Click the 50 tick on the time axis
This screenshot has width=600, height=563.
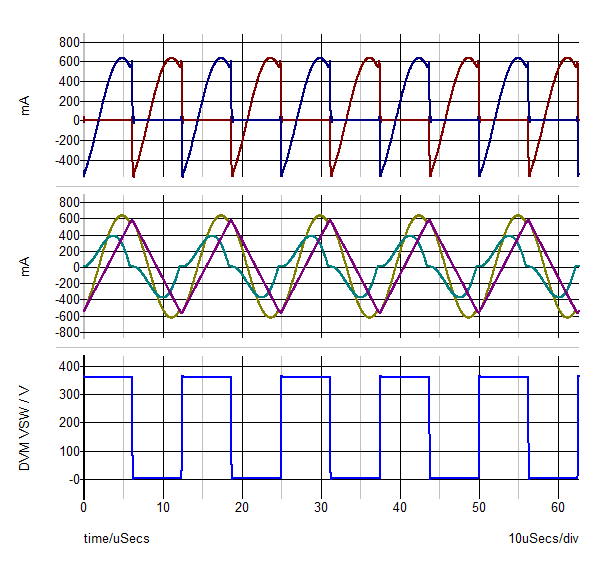[x=479, y=508]
